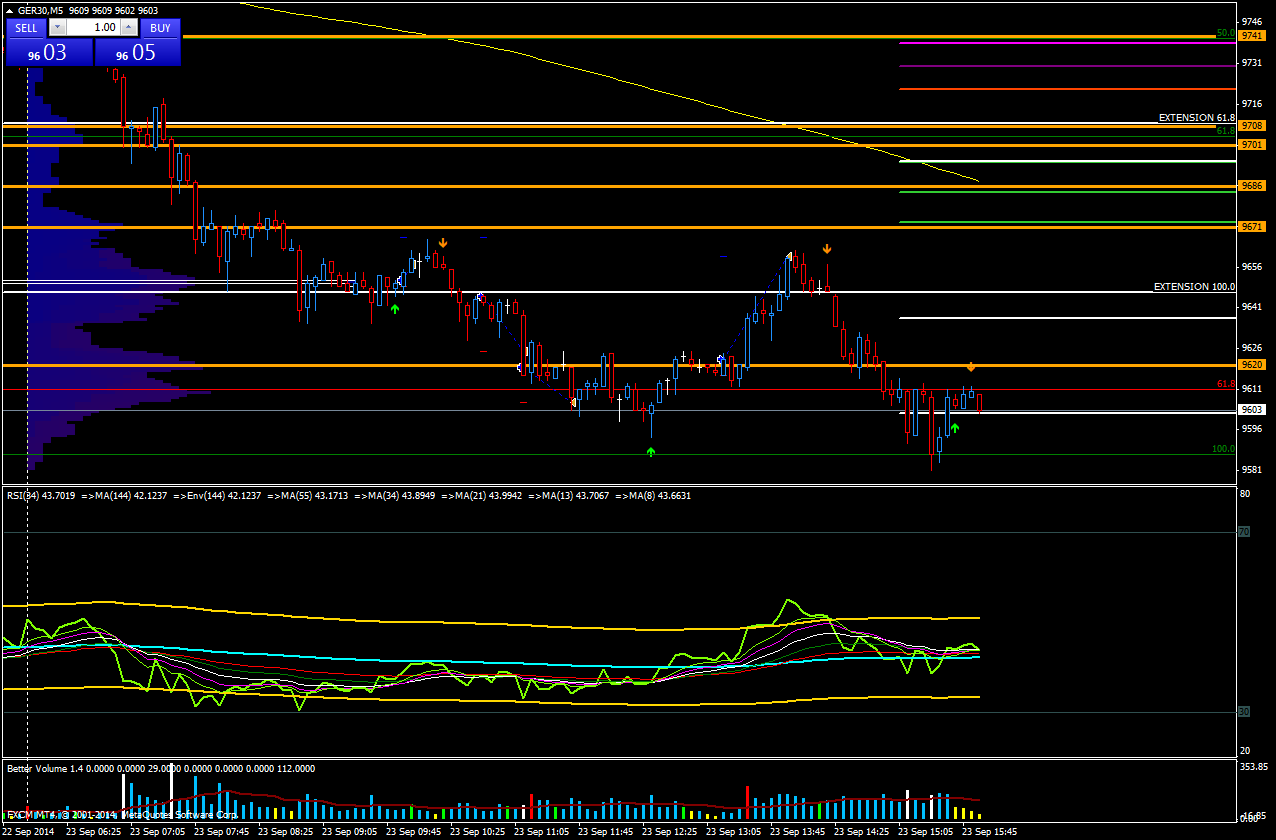Click the 9686 orange price label
The width and height of the screenshot is (1276, 840).
pos(1252,185)
